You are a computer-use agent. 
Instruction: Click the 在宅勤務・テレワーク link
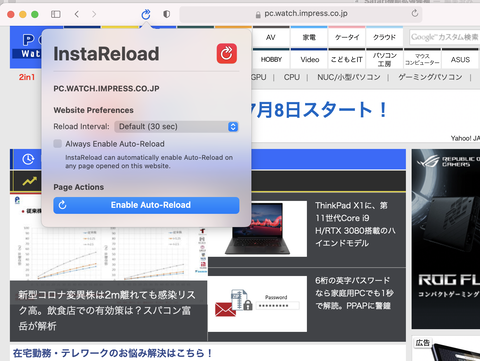[x=112, y=353]
